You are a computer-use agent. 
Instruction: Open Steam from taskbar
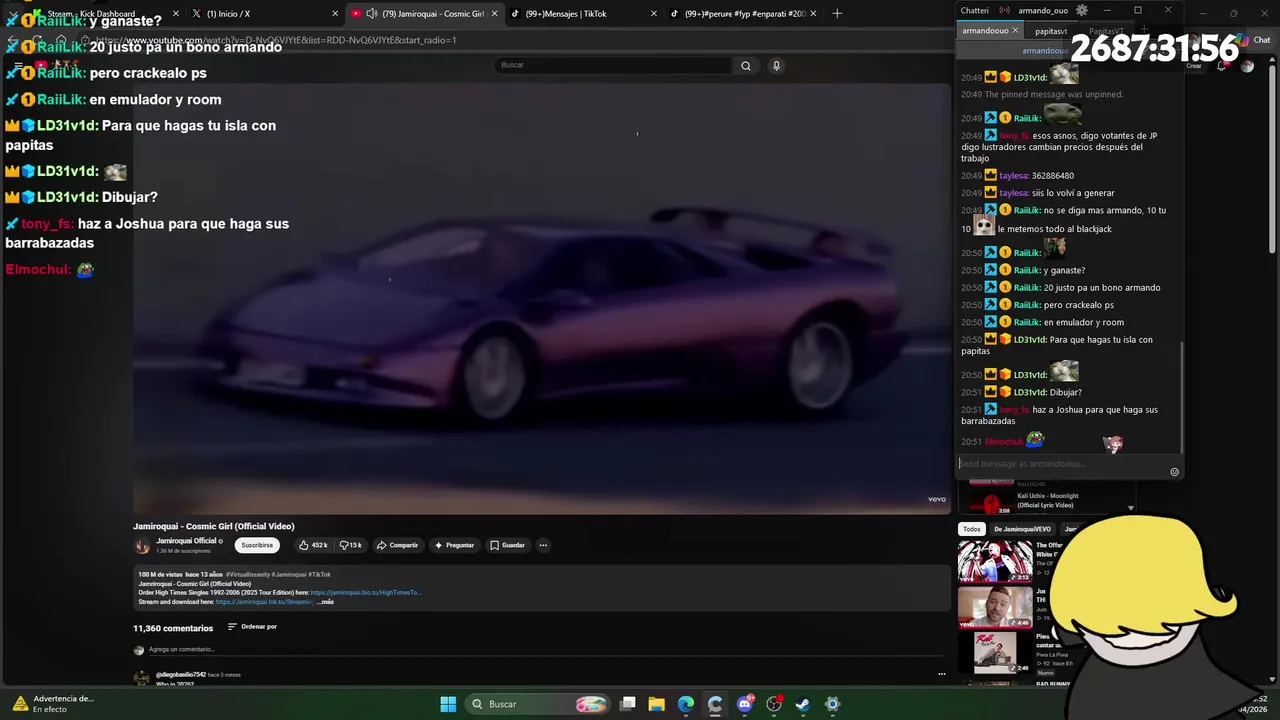(802, 704)
